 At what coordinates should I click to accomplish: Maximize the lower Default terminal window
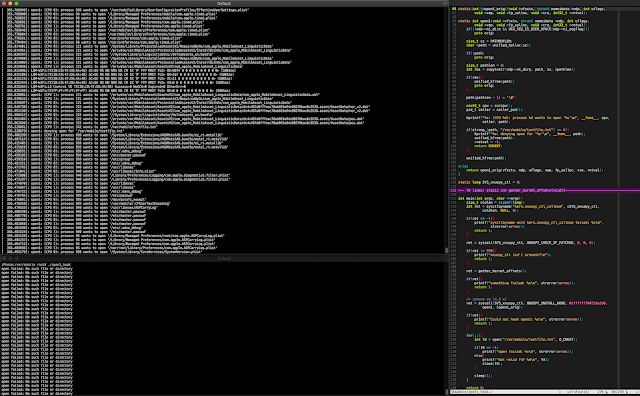(x=17, y=258)
